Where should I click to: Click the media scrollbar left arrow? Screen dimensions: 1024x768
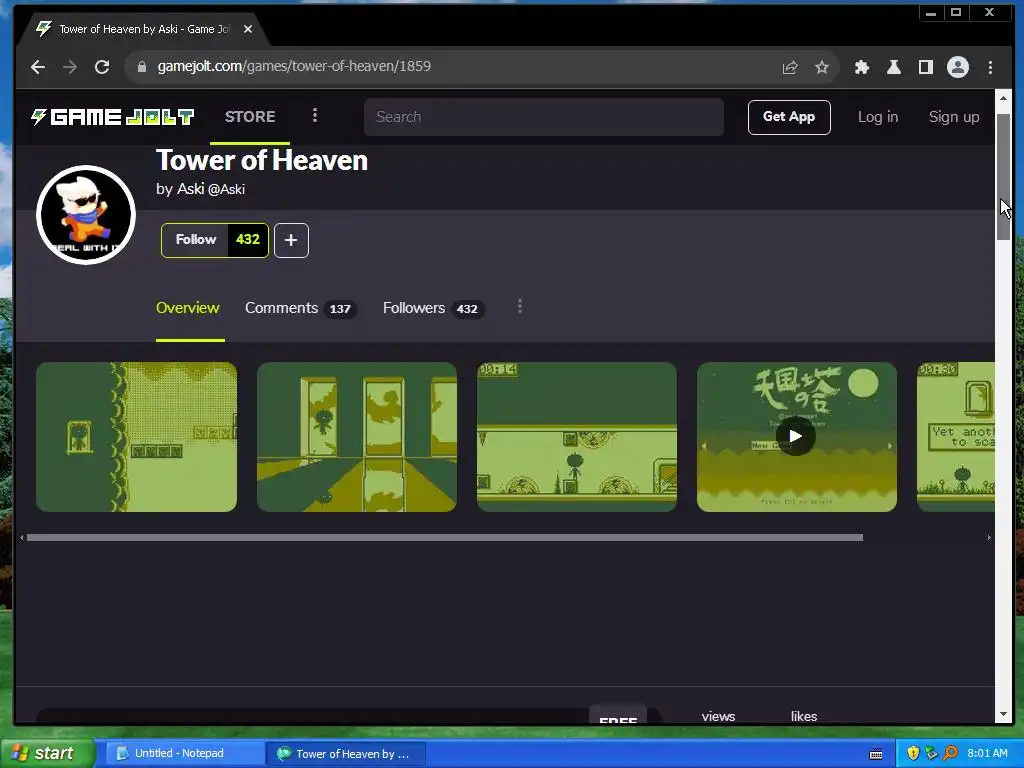point(22,537)
